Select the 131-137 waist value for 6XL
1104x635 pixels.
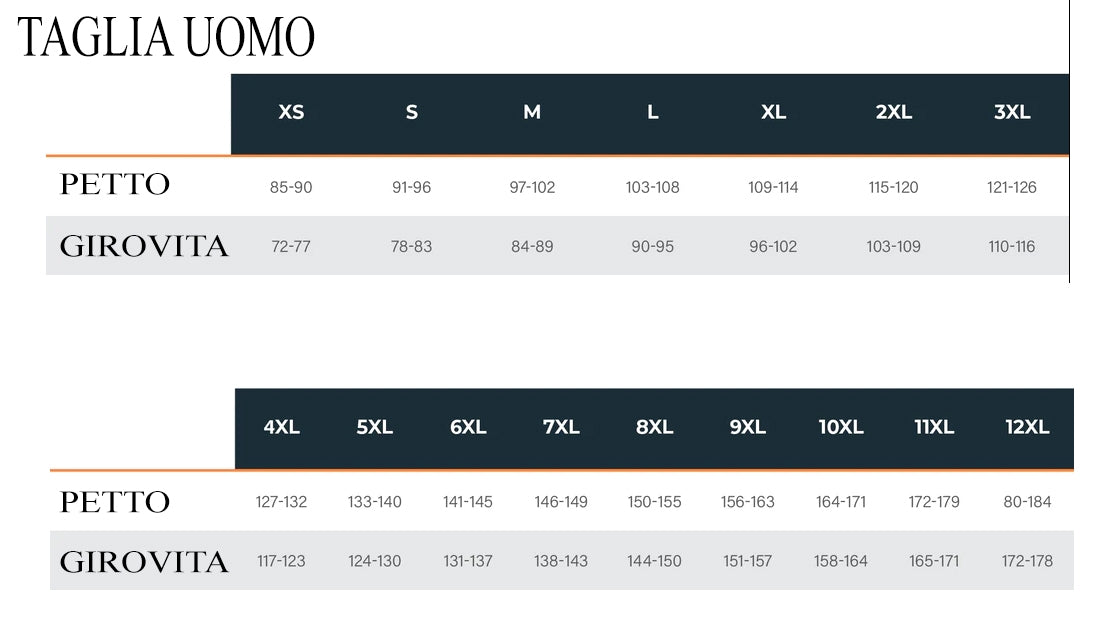click(x=468, y=561)
